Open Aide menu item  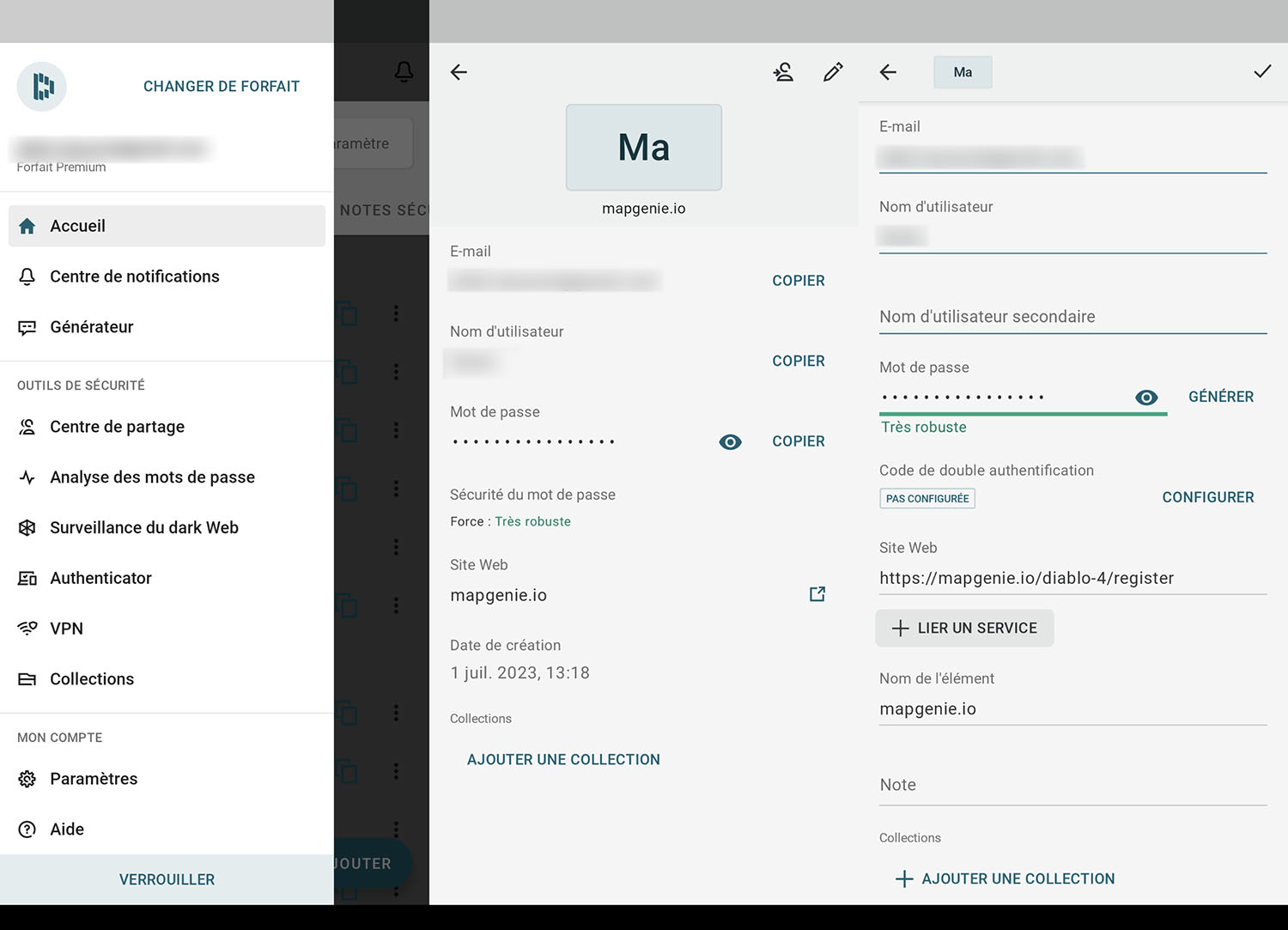(x=167, y=830)
